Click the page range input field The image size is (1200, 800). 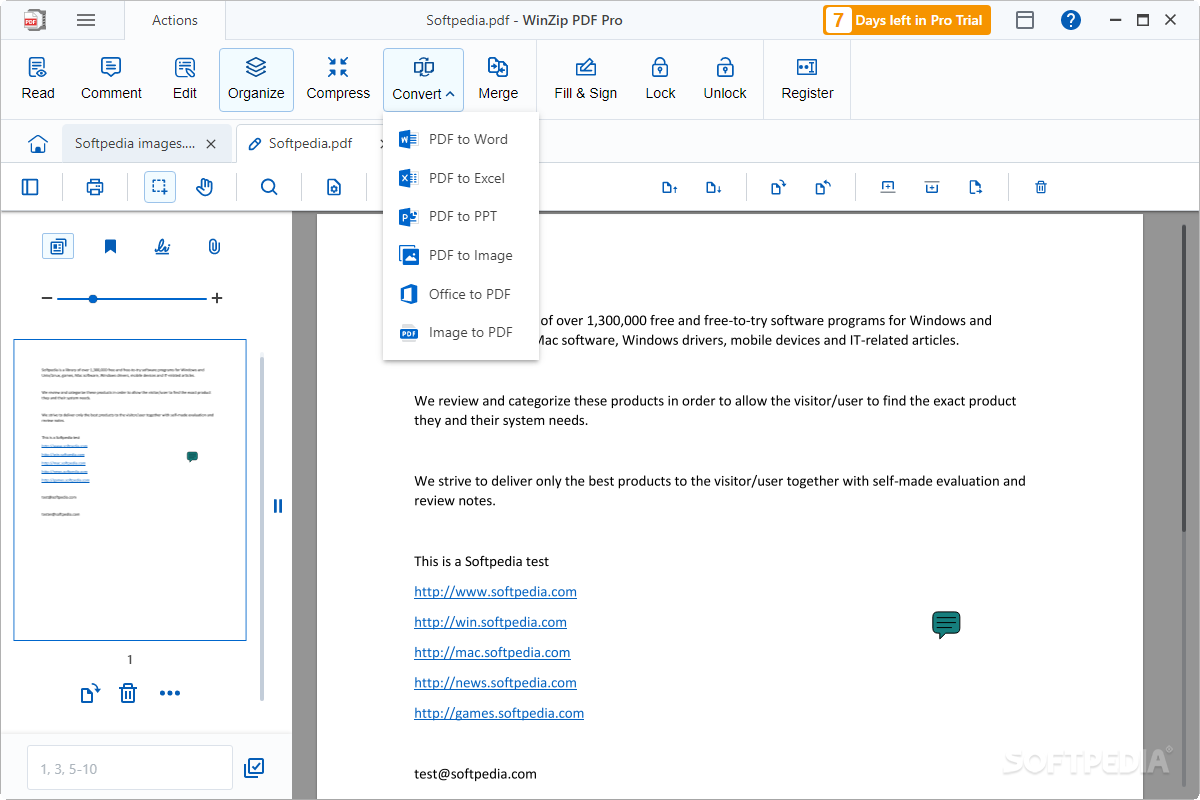(130, 769)
